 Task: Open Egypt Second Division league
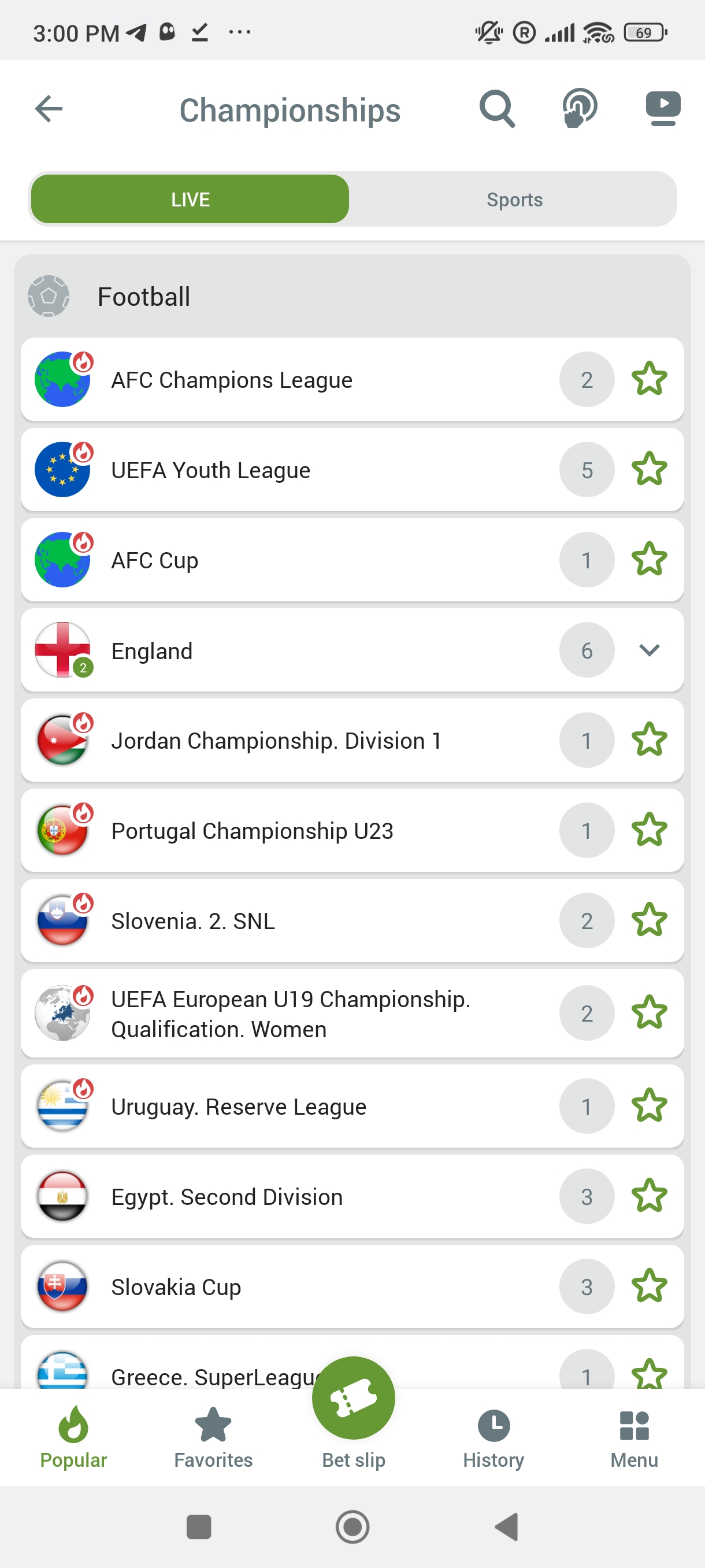tap(227, 1197)
